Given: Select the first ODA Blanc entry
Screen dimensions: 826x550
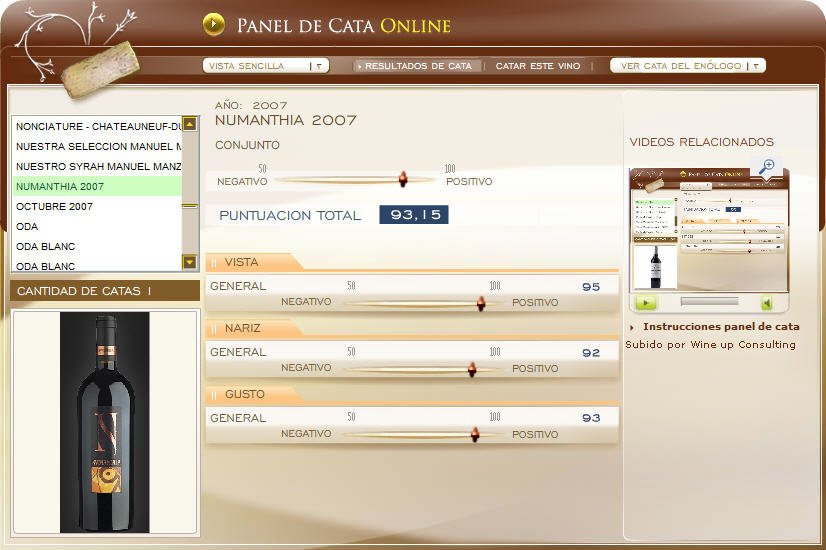Looking at the screenshot, I should tap(97, 247).
